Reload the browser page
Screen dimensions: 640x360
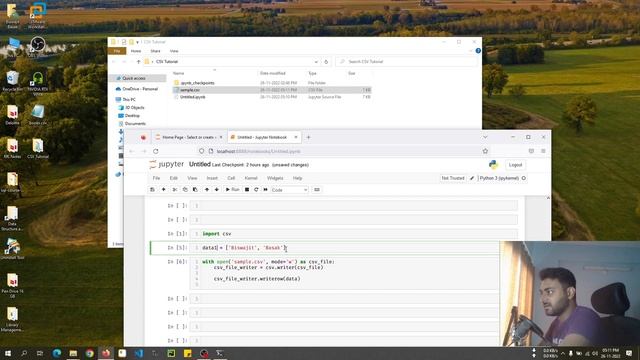click(156, 151)
